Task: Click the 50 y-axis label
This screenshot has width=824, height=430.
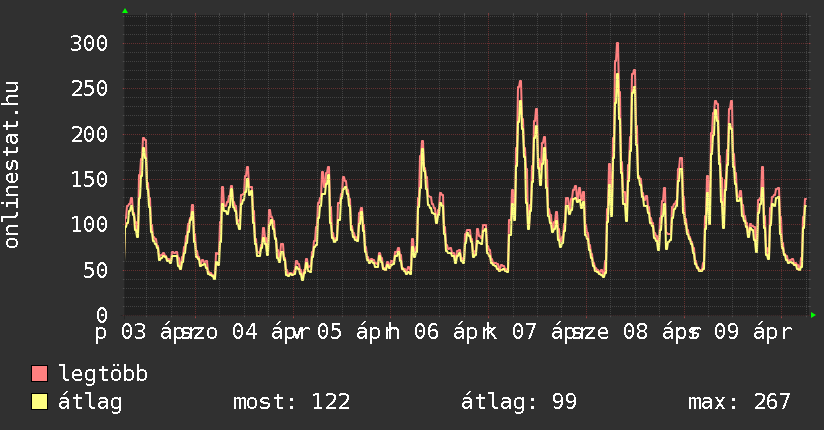Action: [95, 270]
